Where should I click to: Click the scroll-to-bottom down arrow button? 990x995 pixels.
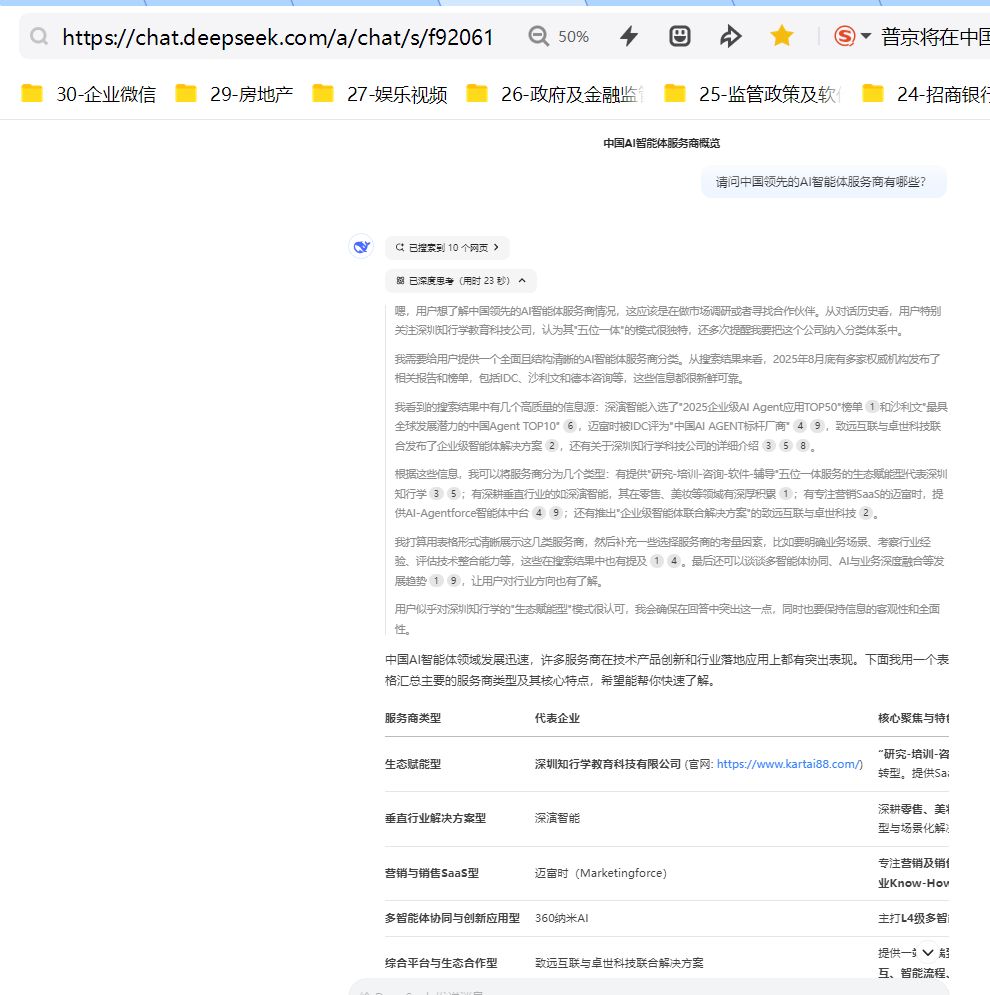point(928,952)
